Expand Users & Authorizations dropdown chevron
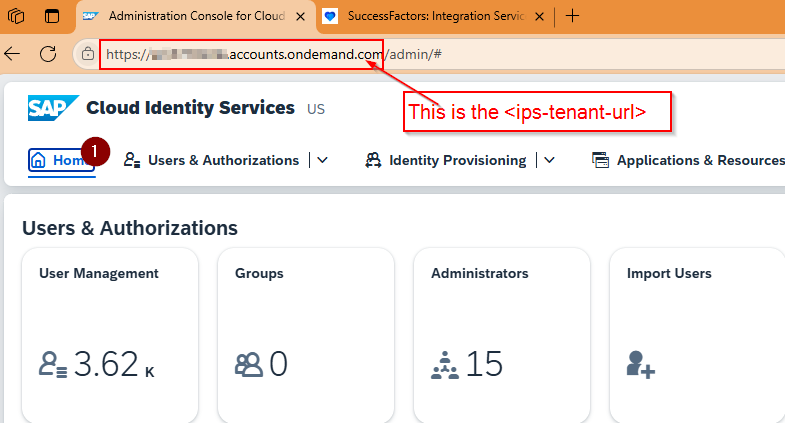Screen dimensions: 785x423 point(322,160)
